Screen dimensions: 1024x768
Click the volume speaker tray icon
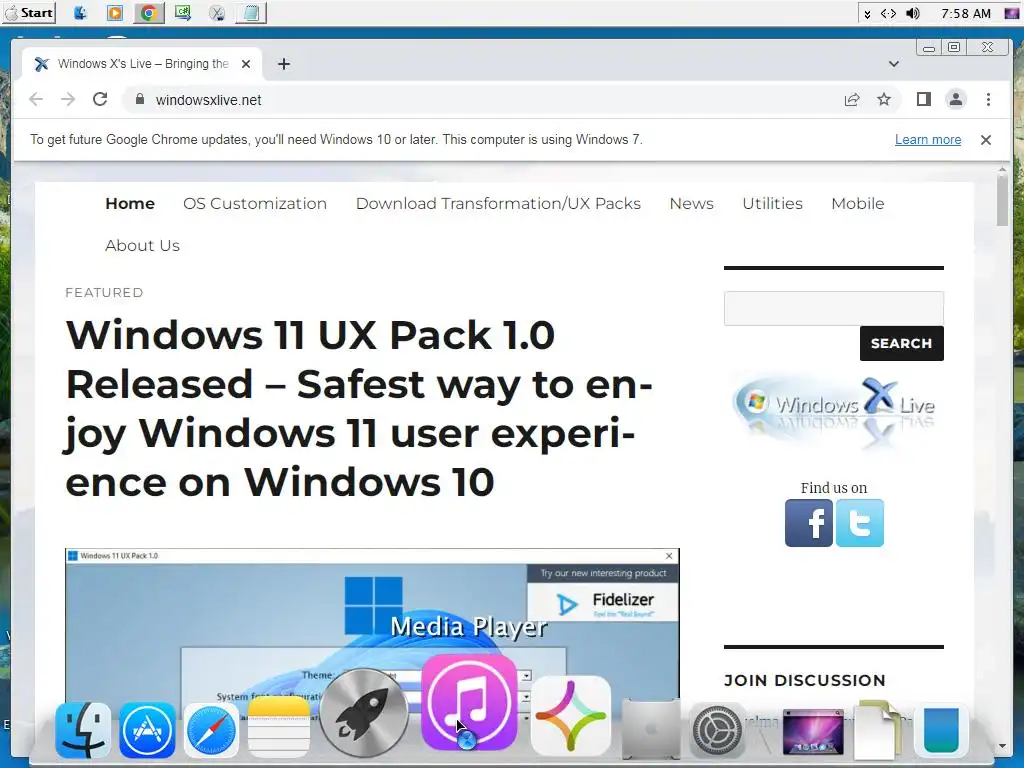(x=913, y=13)
